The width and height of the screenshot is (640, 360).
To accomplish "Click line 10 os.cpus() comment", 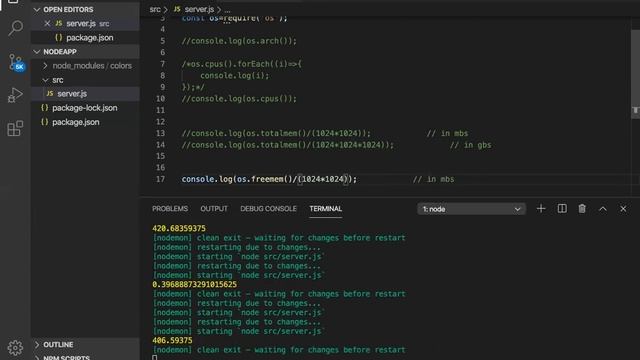I will coord(239,98).
